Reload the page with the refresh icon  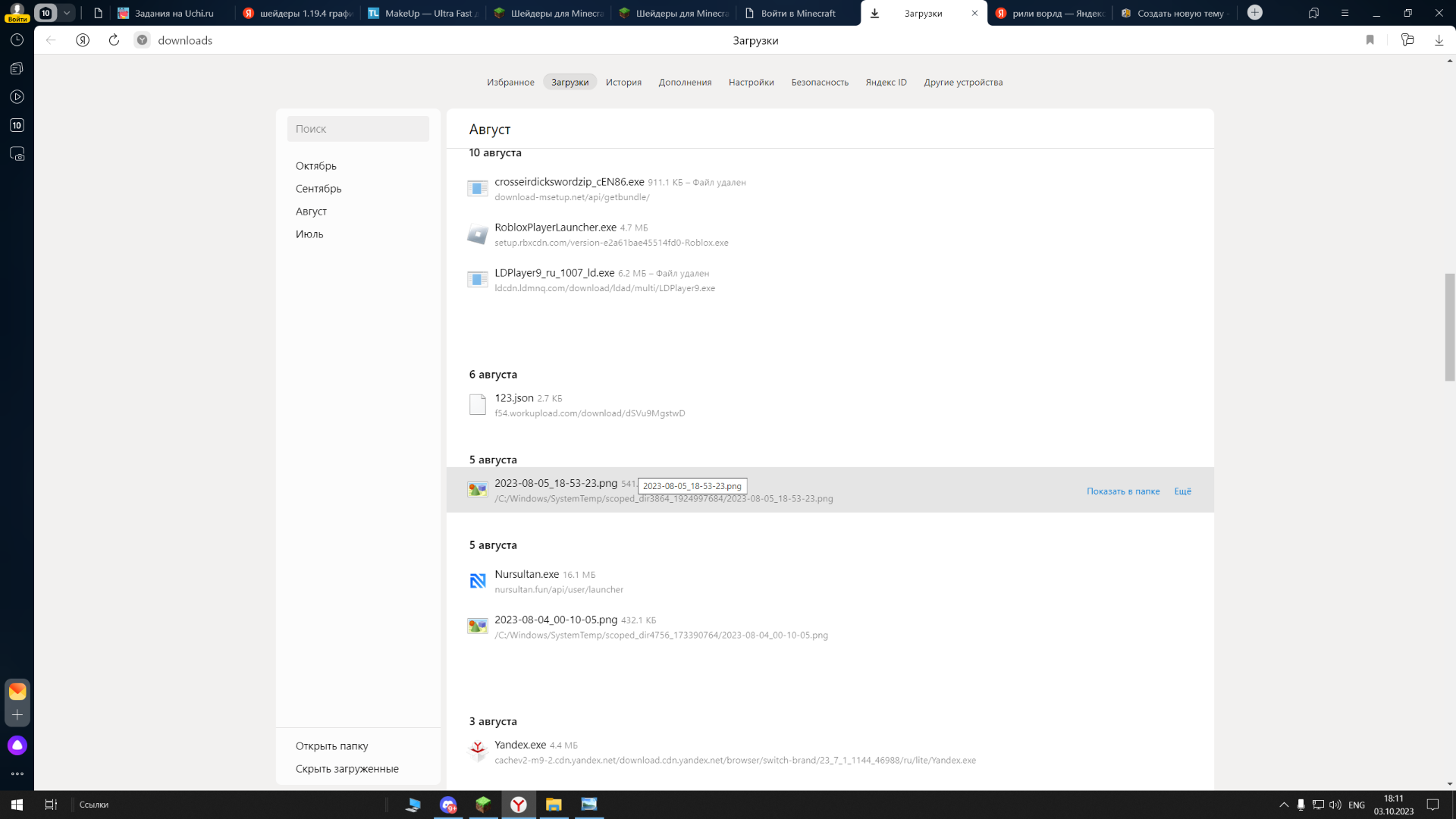pos(114,40)
